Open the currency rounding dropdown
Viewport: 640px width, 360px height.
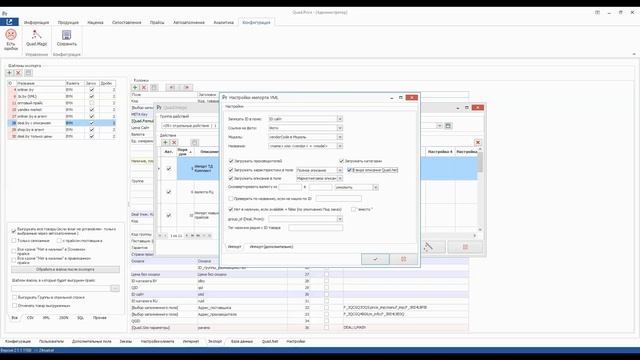click(376, 187)
